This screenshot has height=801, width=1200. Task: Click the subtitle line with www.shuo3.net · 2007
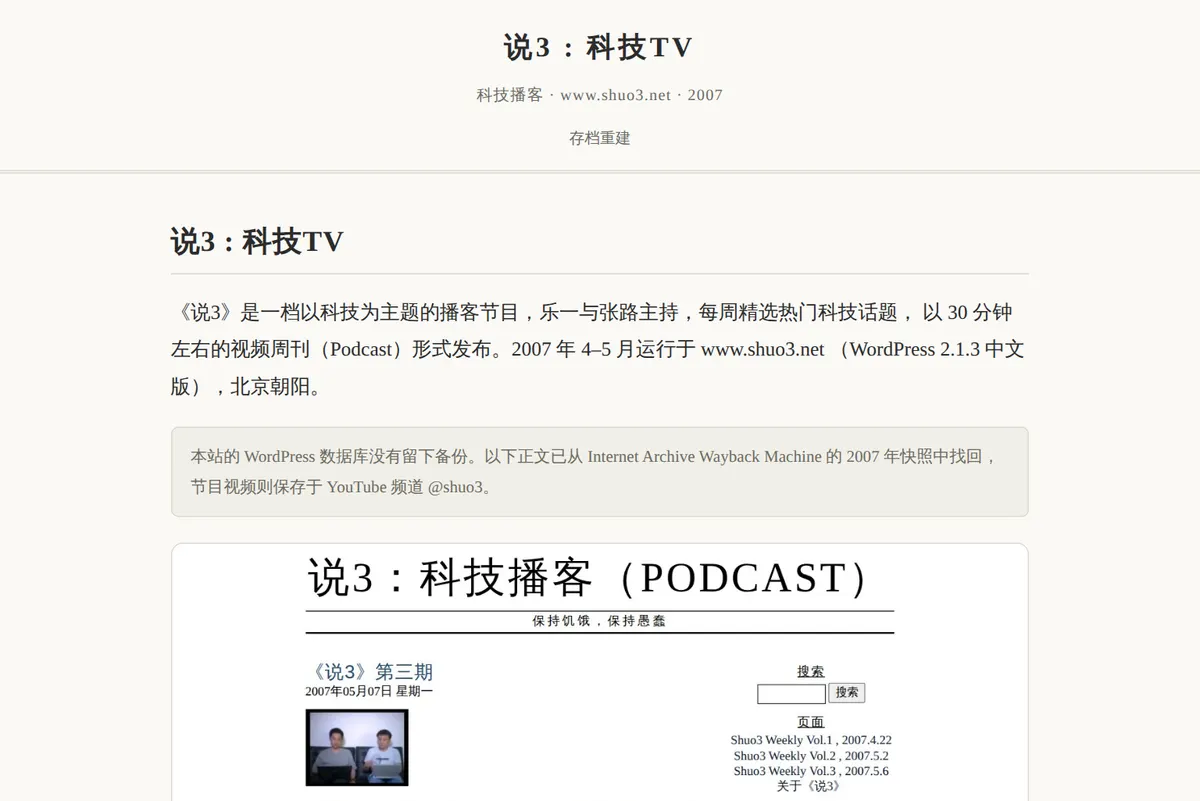click(x=600, y=95)
